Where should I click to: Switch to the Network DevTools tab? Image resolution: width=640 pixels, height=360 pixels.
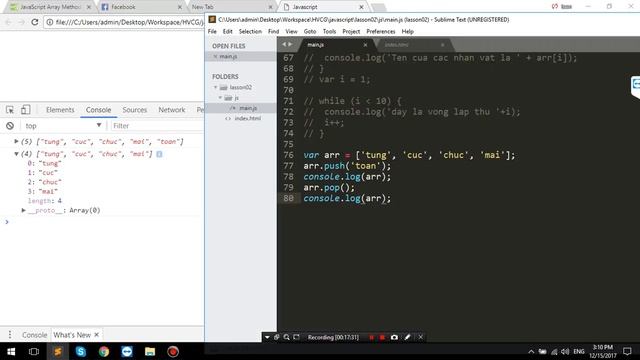[x=172, y=110]
